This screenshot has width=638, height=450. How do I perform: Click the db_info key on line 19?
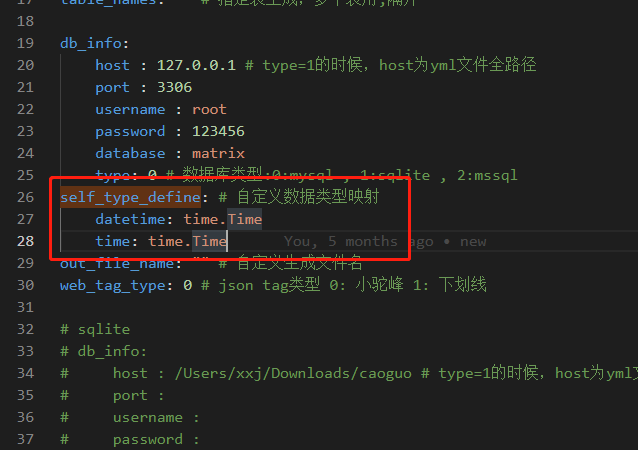(x=91, y=43)
